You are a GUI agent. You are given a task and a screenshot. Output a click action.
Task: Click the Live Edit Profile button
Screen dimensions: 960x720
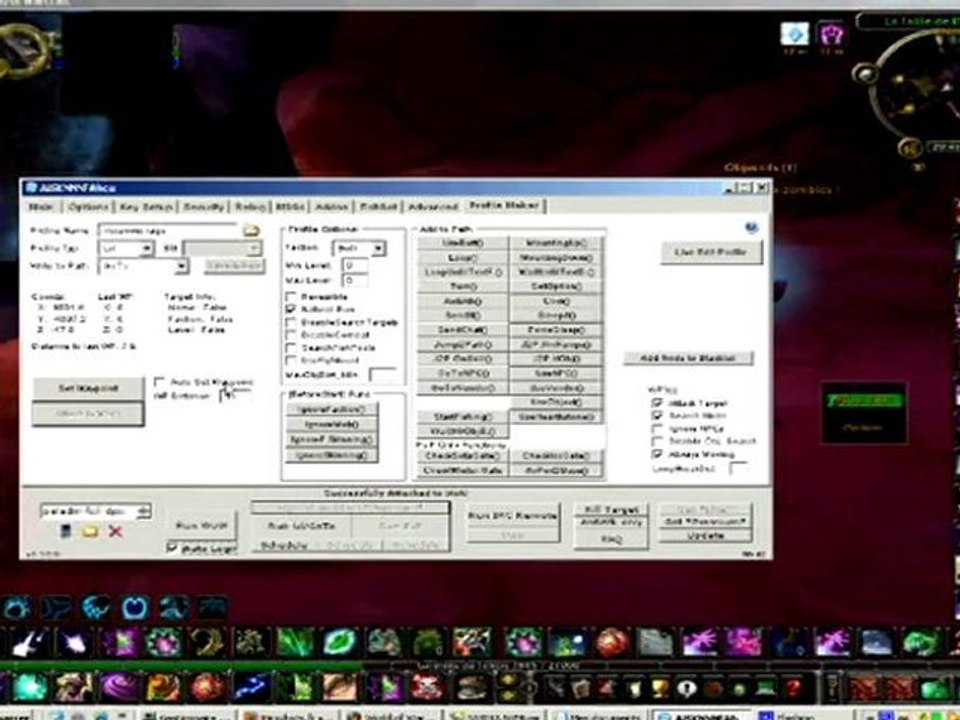[711, 252]
